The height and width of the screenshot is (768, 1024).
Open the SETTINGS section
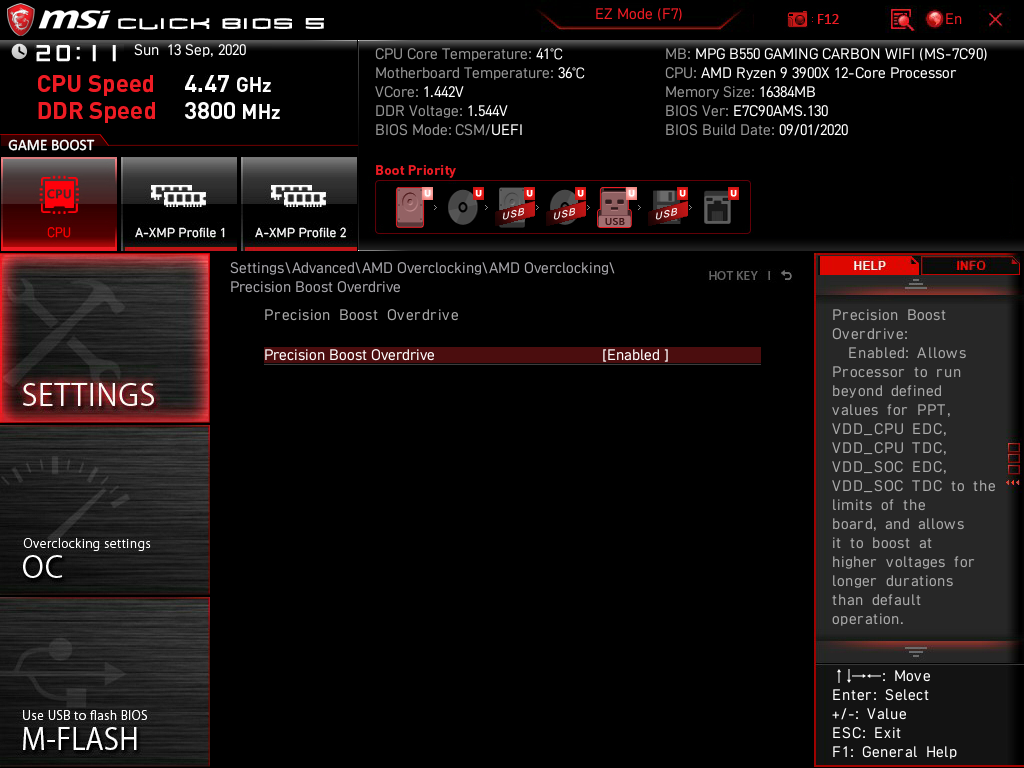[105, 338]
